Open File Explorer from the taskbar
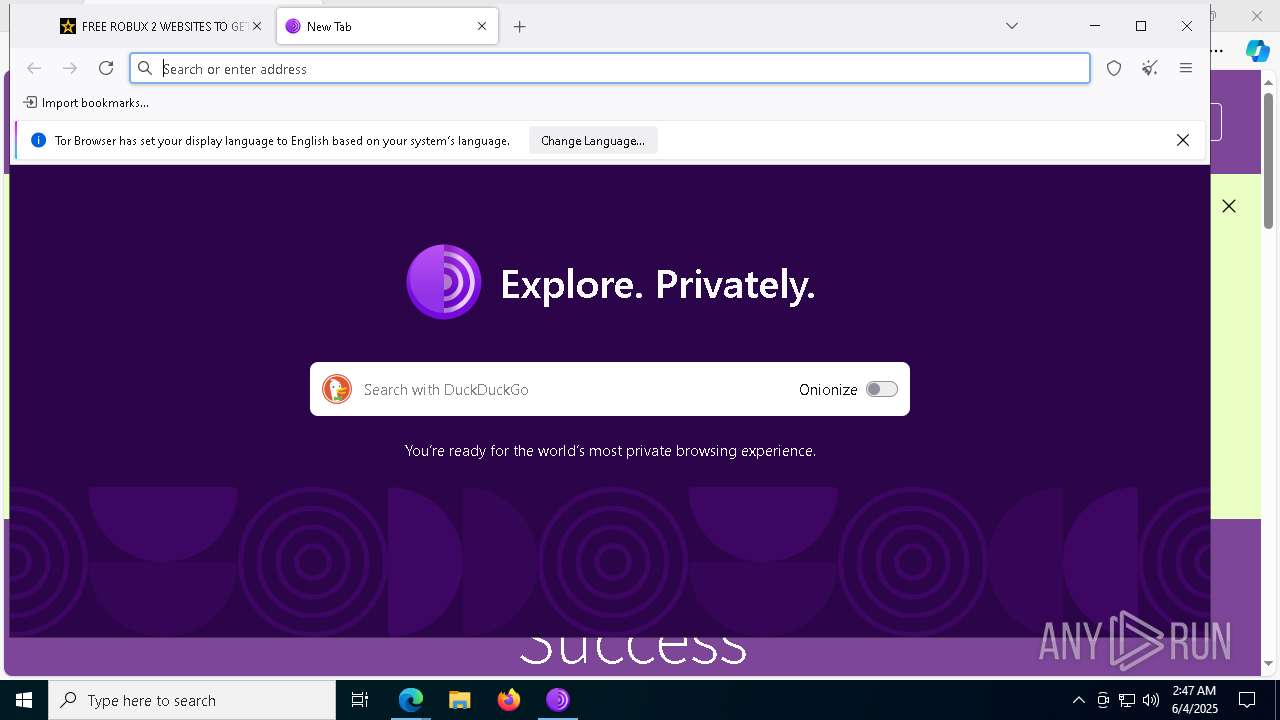 tap(460, 700)
